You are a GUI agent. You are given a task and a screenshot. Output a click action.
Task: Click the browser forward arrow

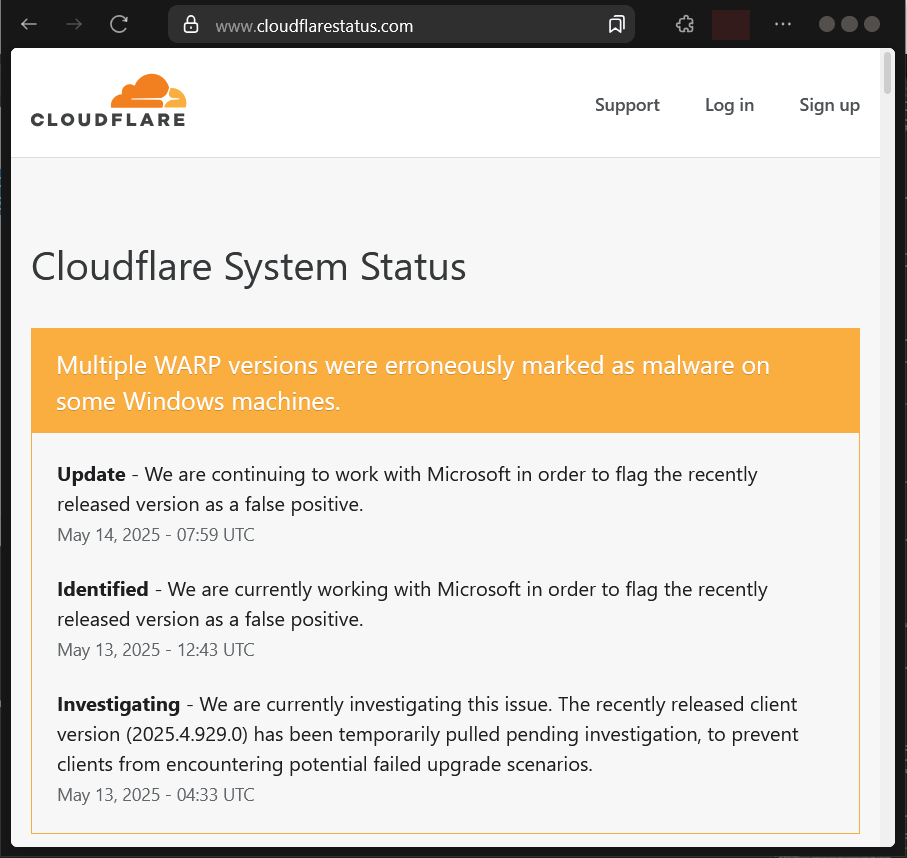pyautogui.click(x=74, y=24)
